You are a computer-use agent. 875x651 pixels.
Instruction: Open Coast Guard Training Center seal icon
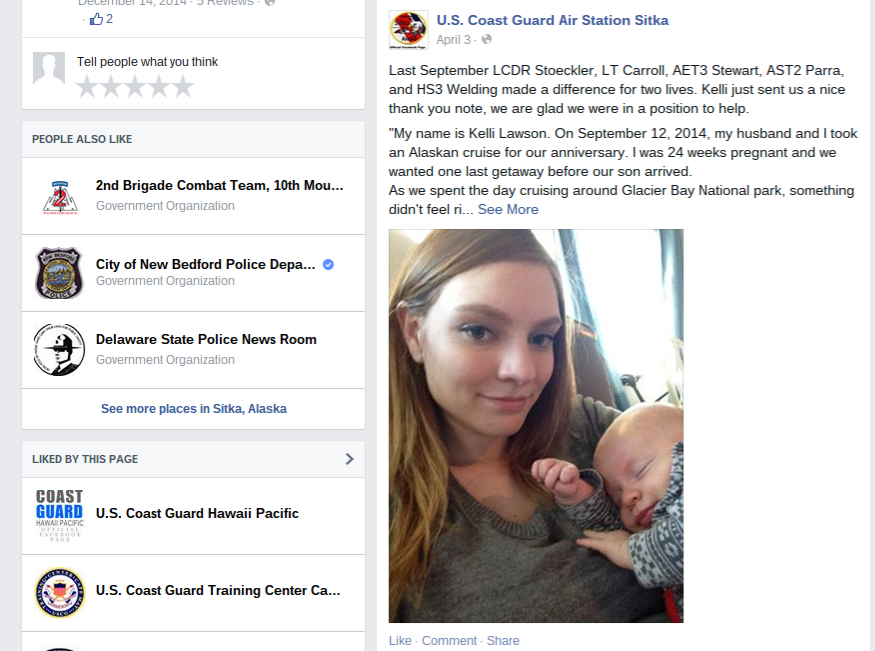pos(59,592)
